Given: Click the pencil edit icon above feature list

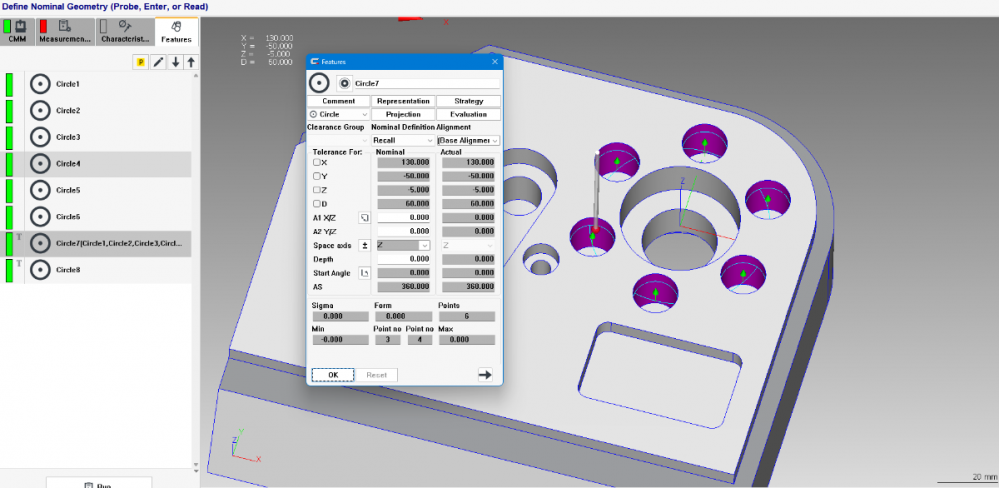Looking at the screenshot, I should pos(158,62).
